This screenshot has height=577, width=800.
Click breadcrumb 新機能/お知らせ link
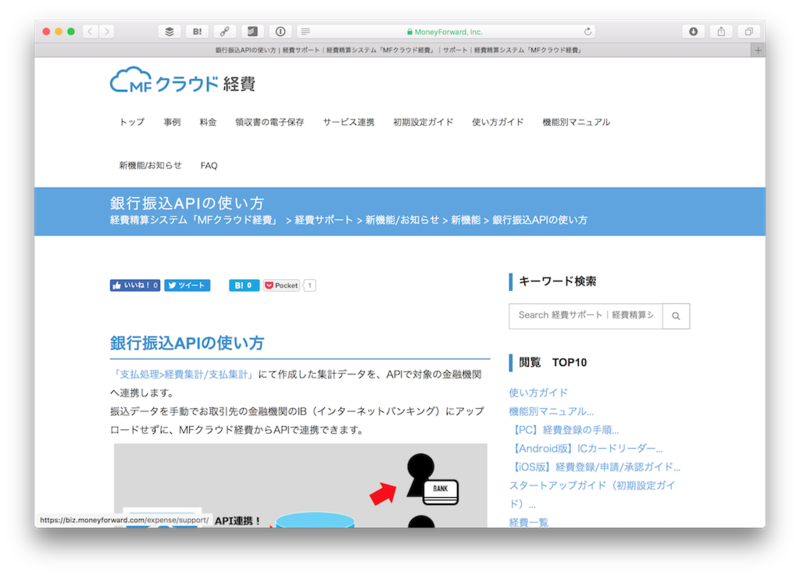coord(402,220)
